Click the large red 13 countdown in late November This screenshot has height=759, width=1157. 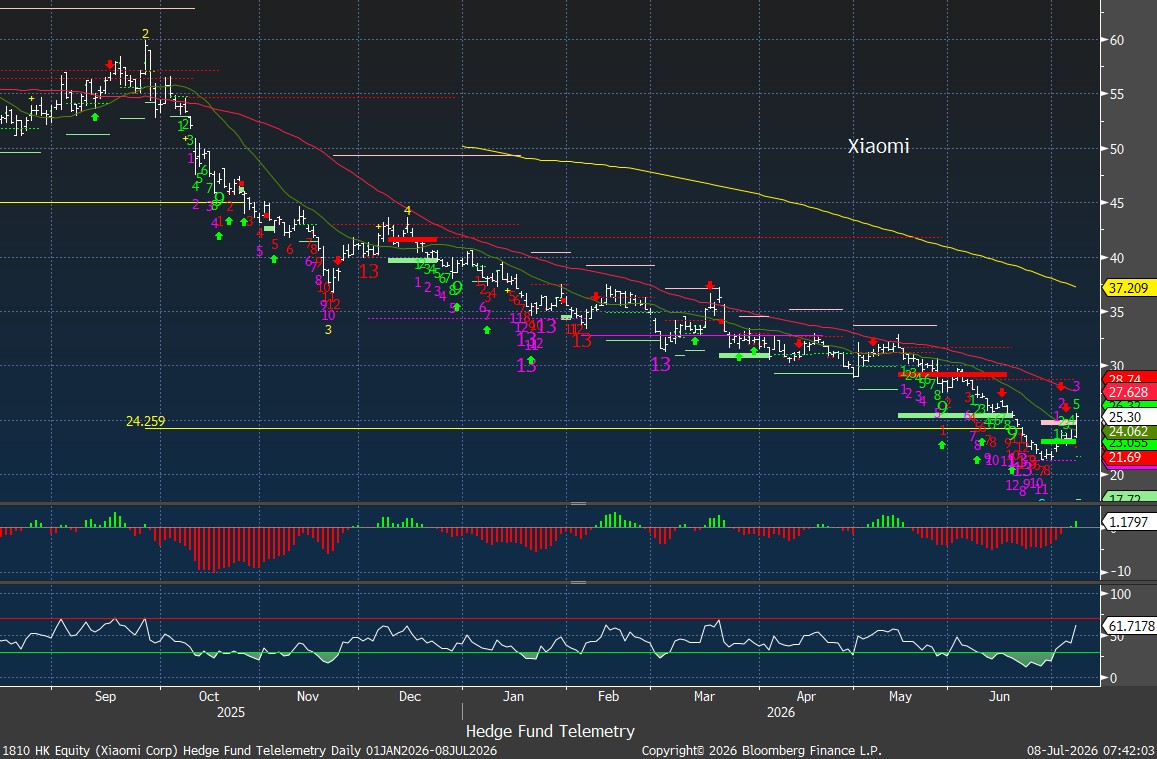[x=368, y=271]
